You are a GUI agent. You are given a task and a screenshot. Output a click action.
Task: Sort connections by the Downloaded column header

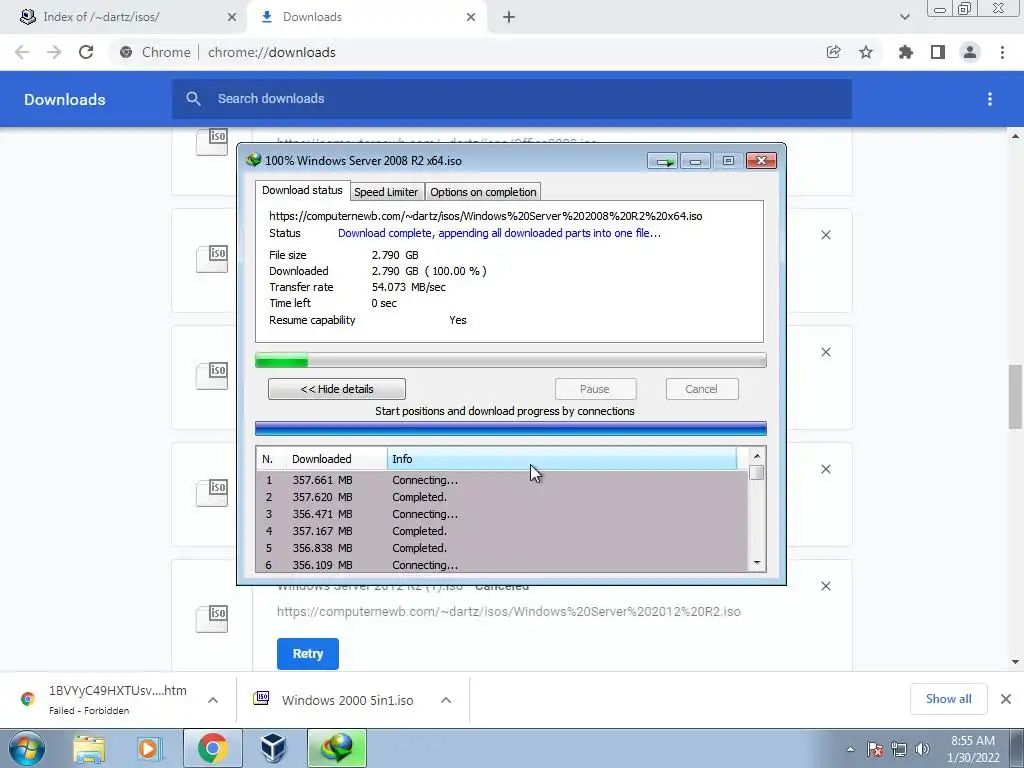(336, 459)
